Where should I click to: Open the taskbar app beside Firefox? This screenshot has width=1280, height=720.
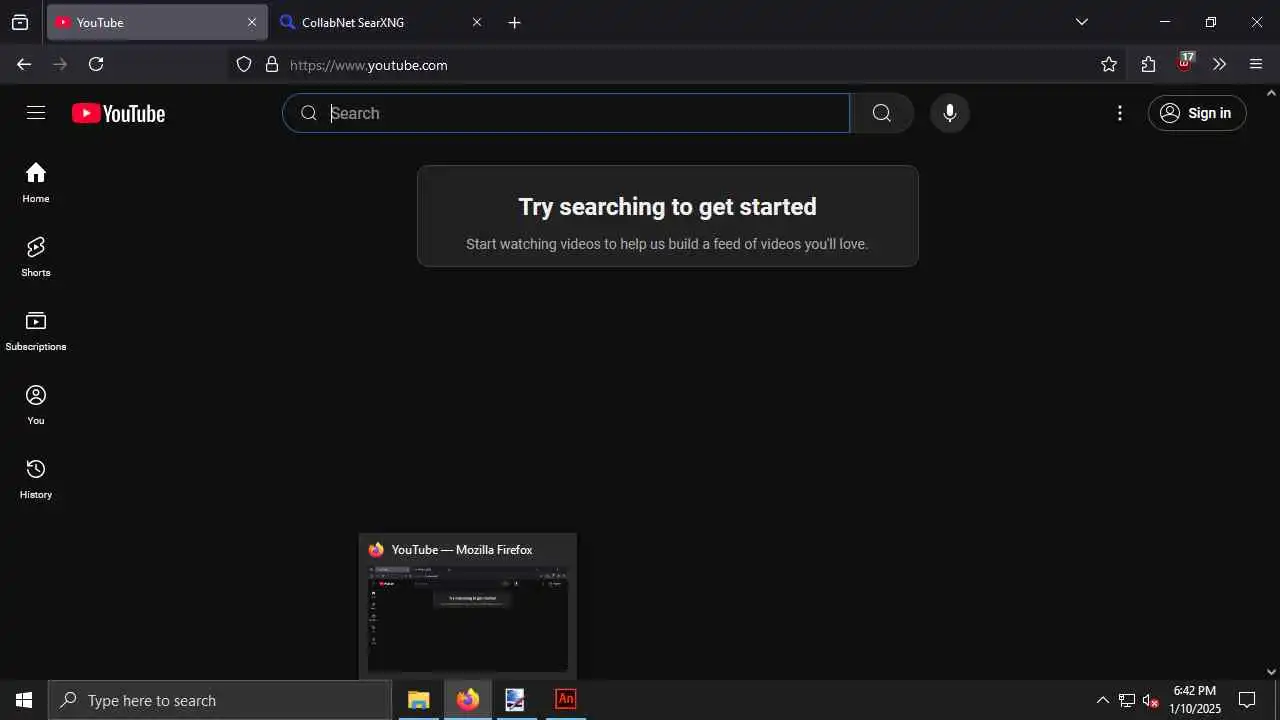point(515,700)
